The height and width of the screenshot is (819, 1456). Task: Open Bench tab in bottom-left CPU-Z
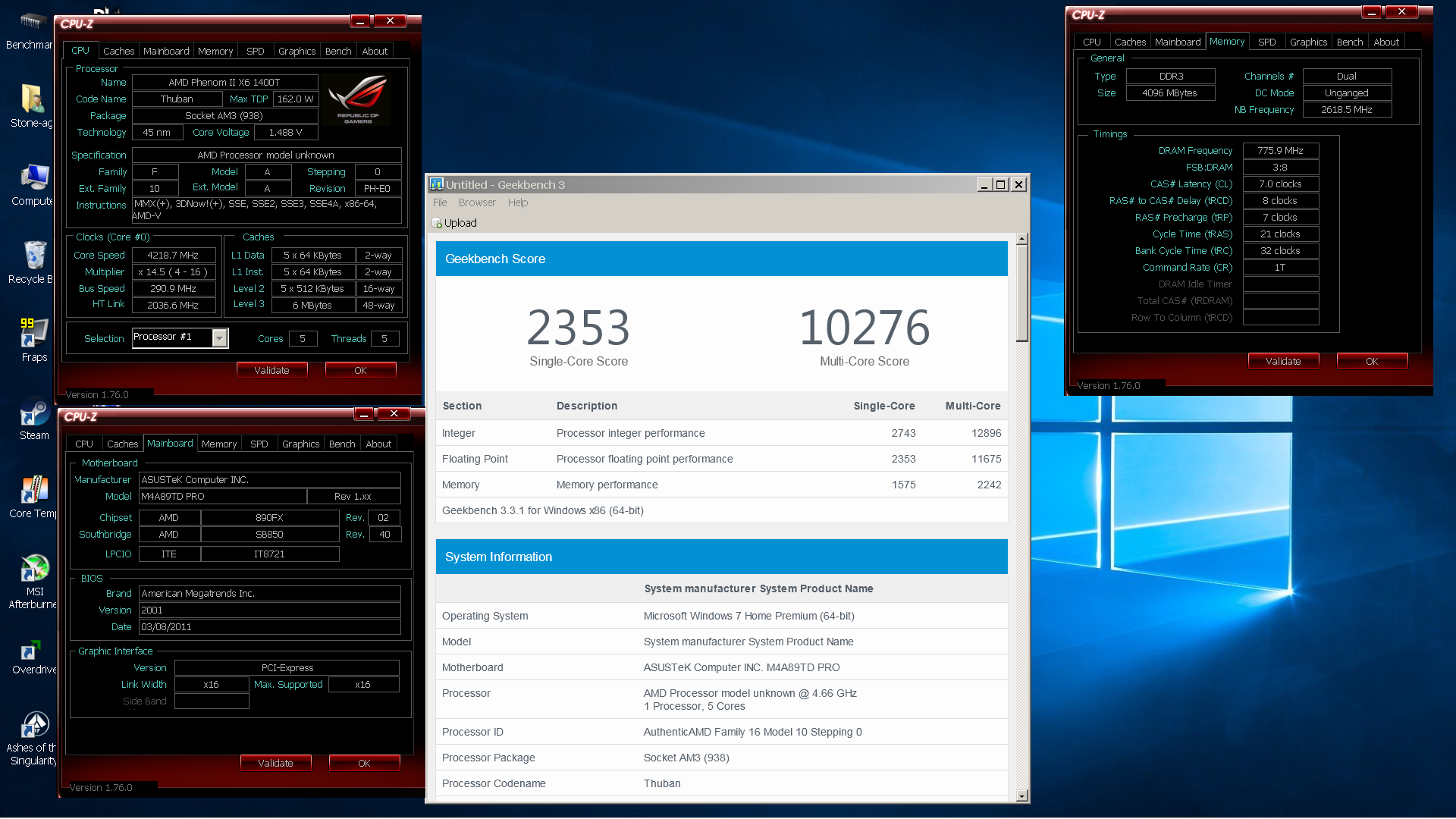coord(342,444)
